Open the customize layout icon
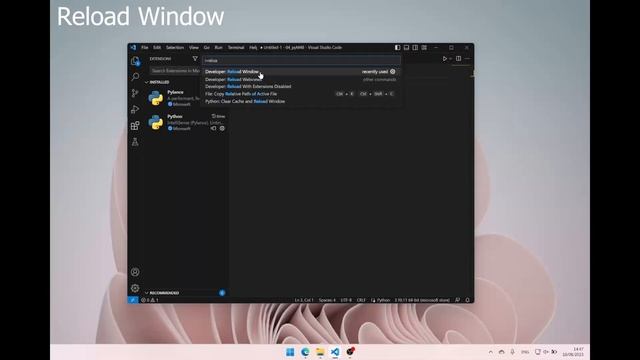This screenshot has width=640, height=360. pyautogui.click(x=424, y=47)
